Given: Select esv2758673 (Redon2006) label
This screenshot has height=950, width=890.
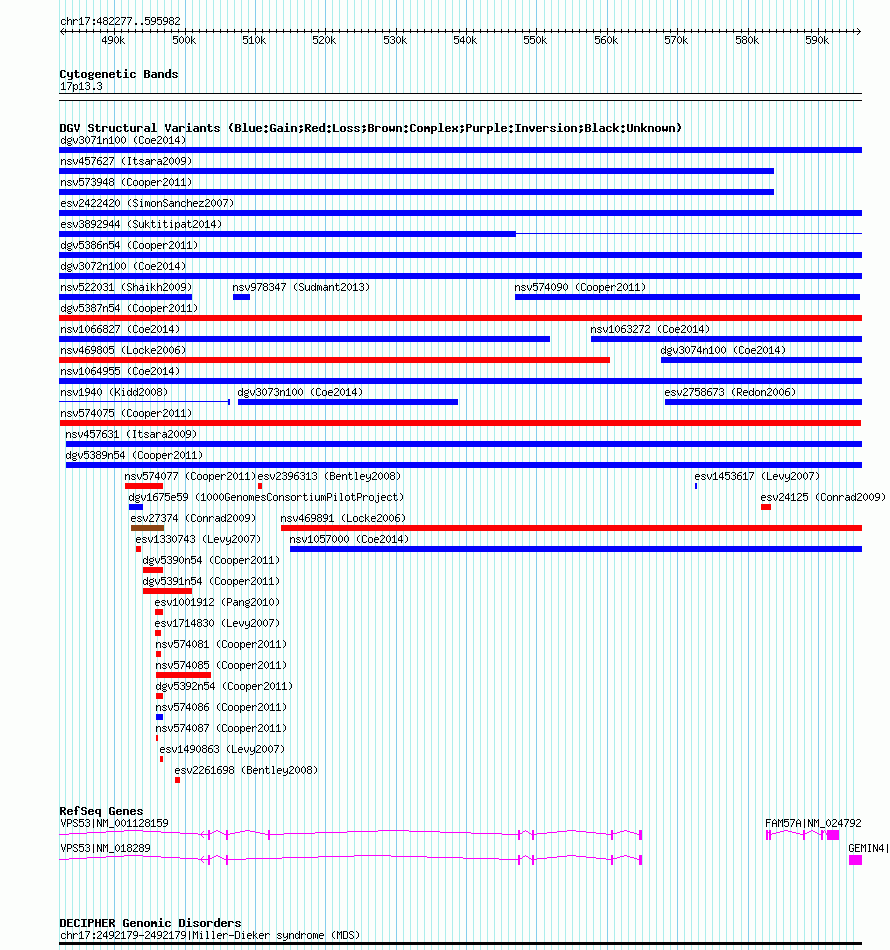Looking at the screenshot, I should 730,393.
